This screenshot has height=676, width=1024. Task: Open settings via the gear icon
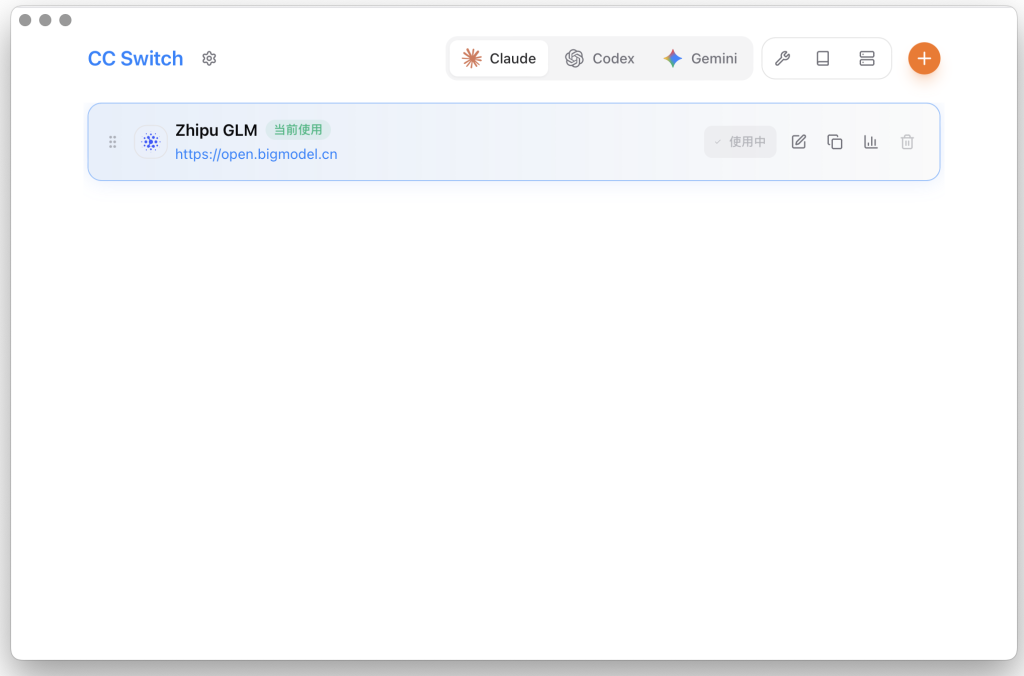(x=209, y=59)
